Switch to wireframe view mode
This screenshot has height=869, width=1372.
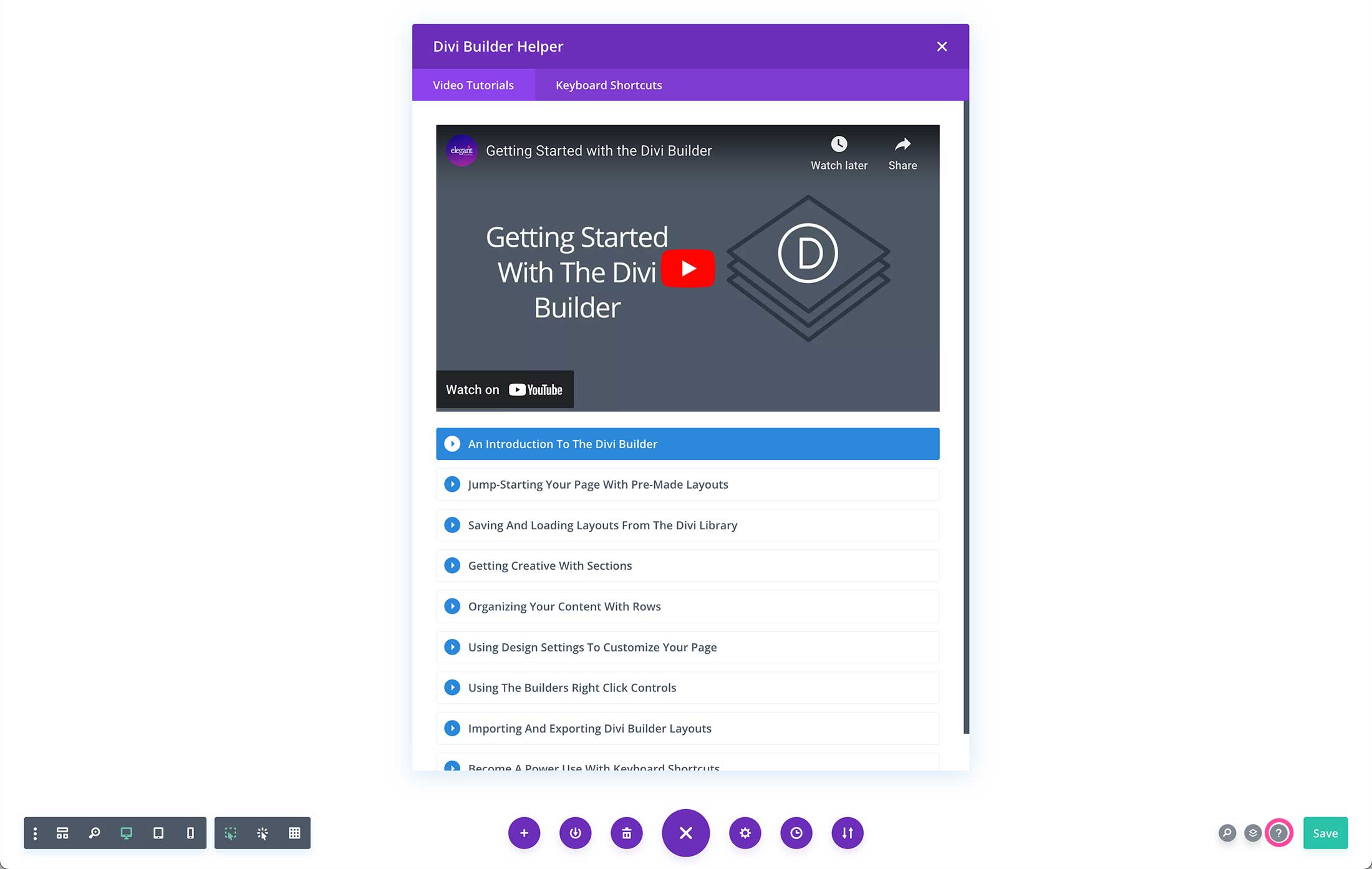(x=294, y=833)
